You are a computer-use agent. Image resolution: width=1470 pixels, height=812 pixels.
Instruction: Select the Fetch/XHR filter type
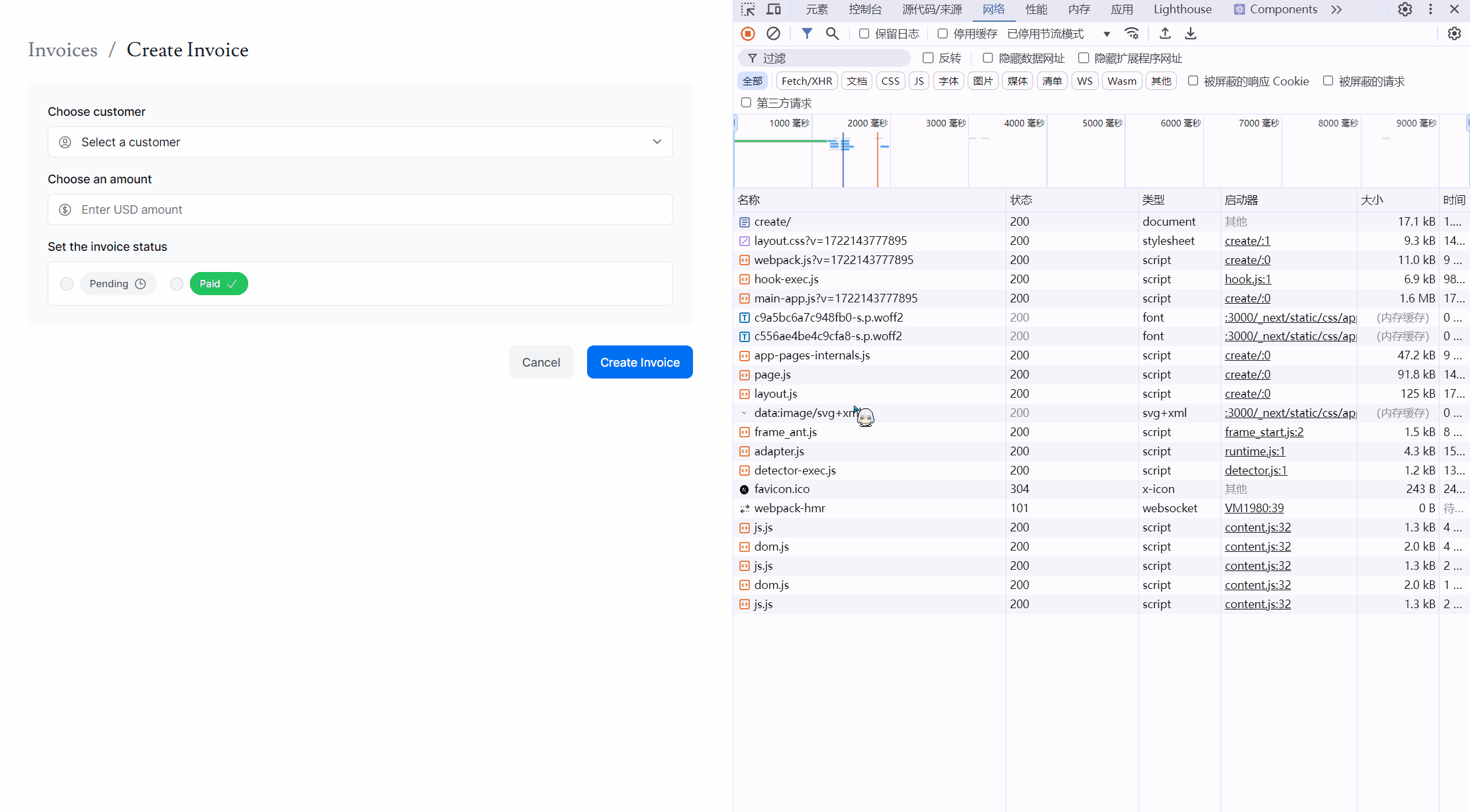tap(806, 81)
